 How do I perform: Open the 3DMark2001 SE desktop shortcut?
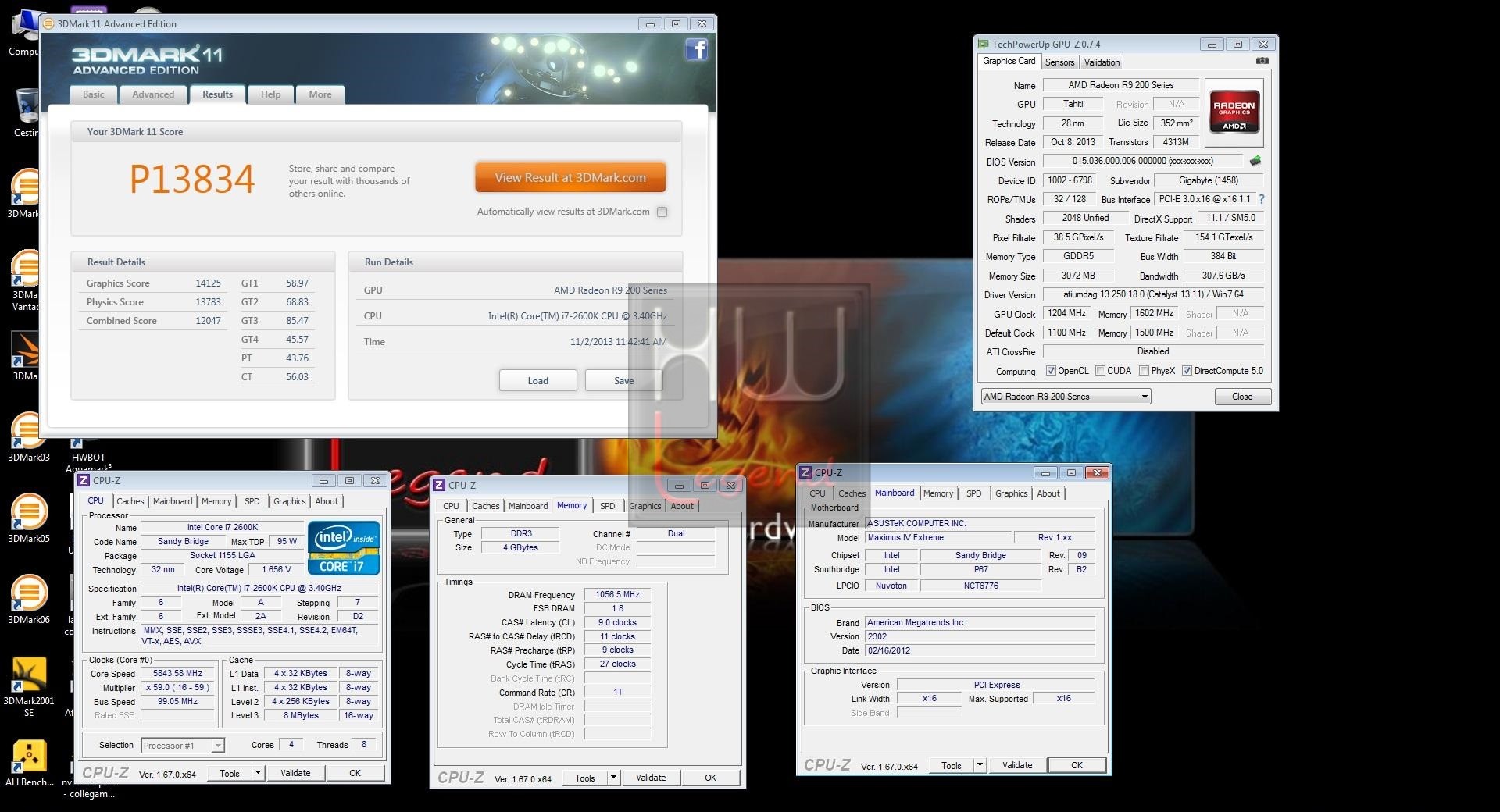pos(29,686)
